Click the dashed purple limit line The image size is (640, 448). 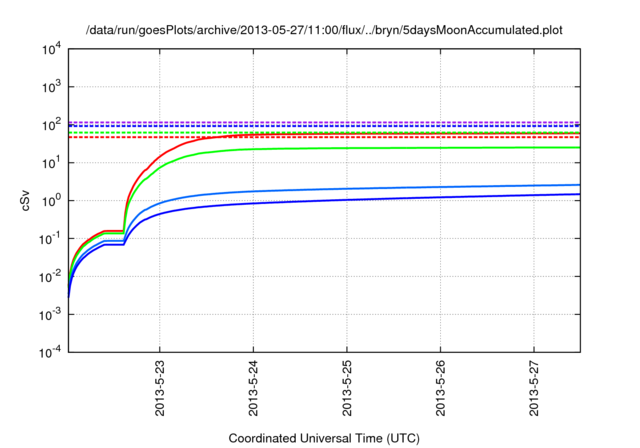click(x=324, y=122)
